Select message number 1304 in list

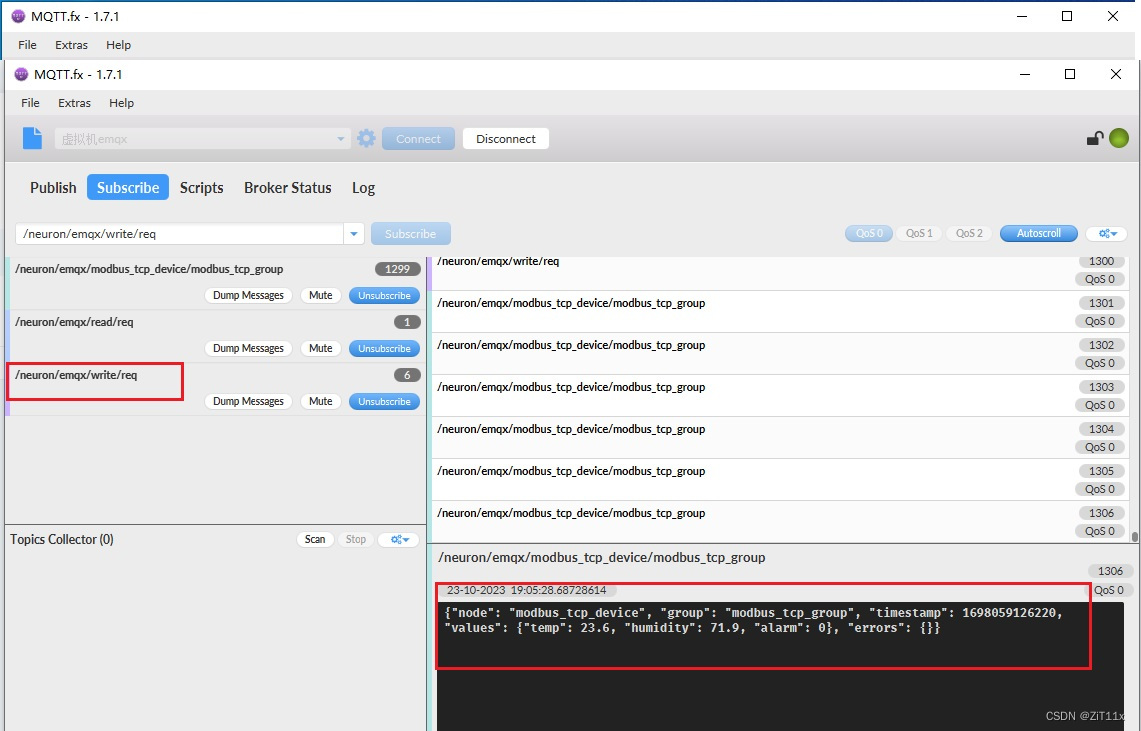pos(780,439)
